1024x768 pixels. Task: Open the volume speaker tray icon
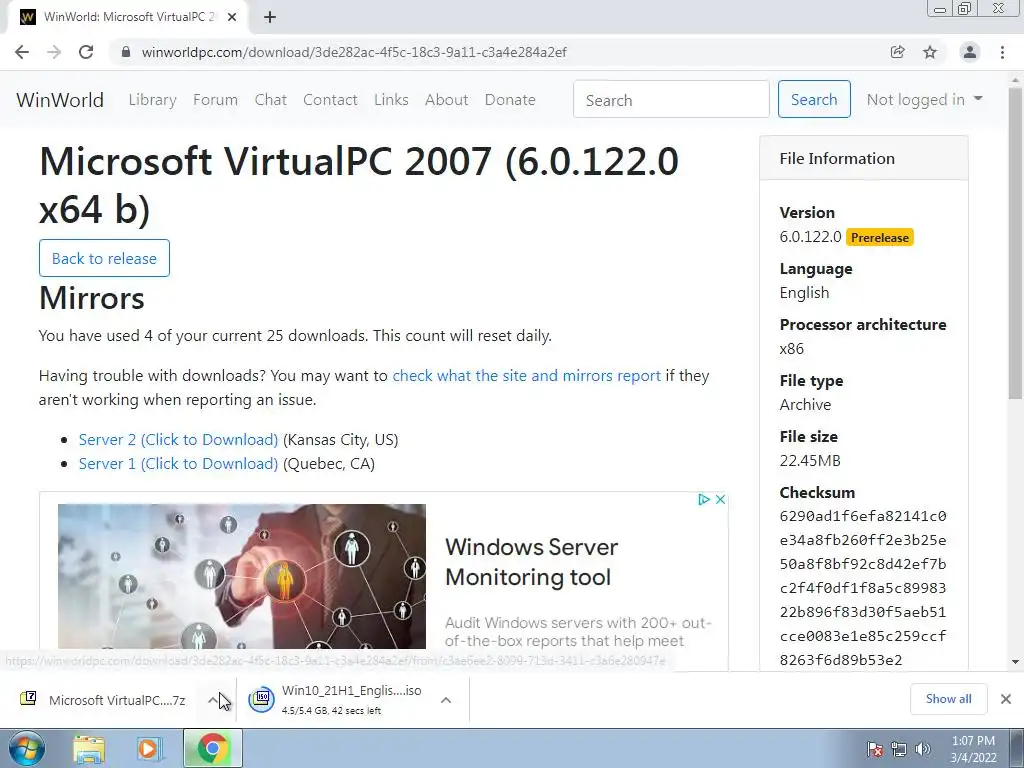coord(922,749)
